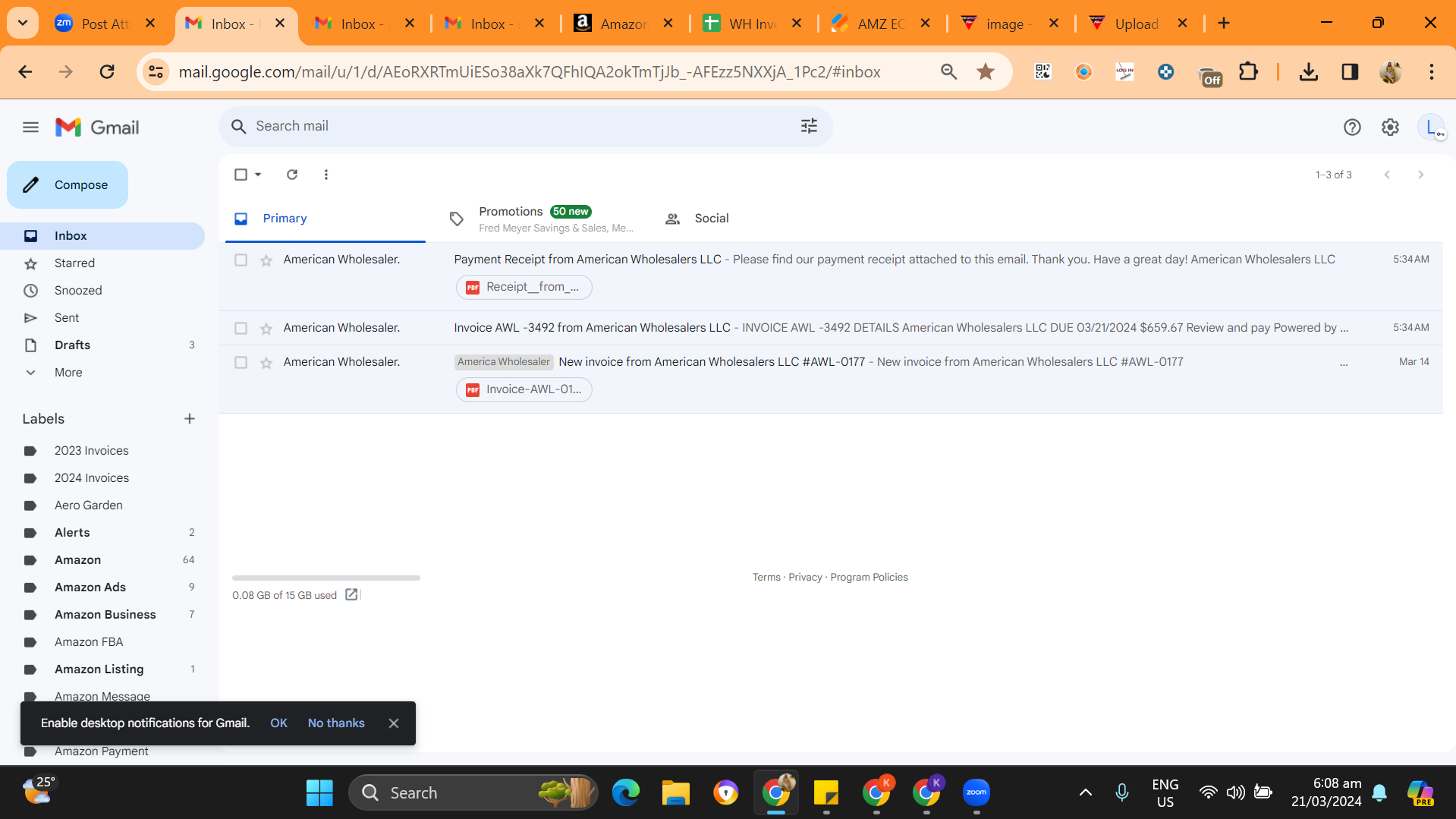The width and height of the screenshot is (1456, 819).
Task: Click Compose to write a new email
Action: [68, 184]
